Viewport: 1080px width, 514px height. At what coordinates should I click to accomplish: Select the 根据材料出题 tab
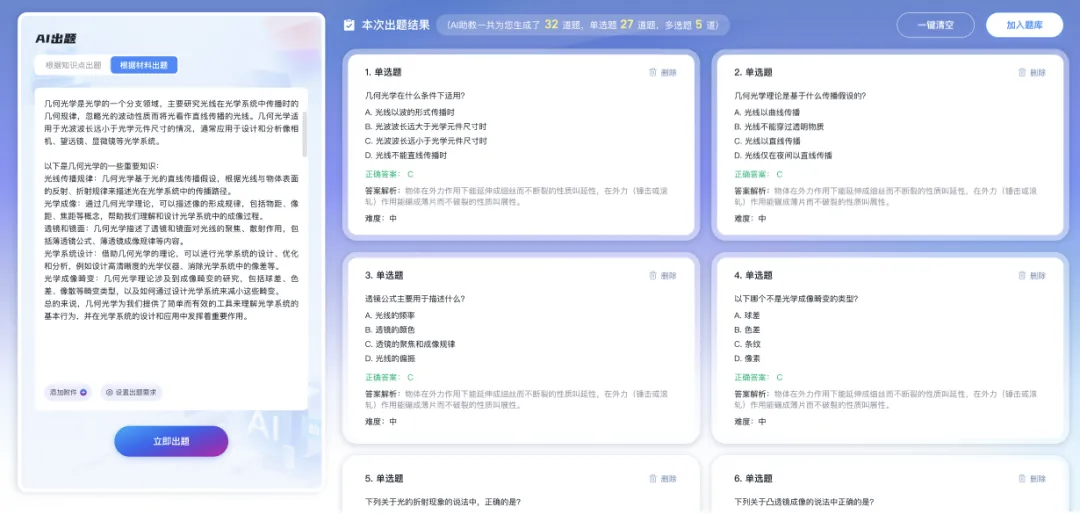(144, 65)
